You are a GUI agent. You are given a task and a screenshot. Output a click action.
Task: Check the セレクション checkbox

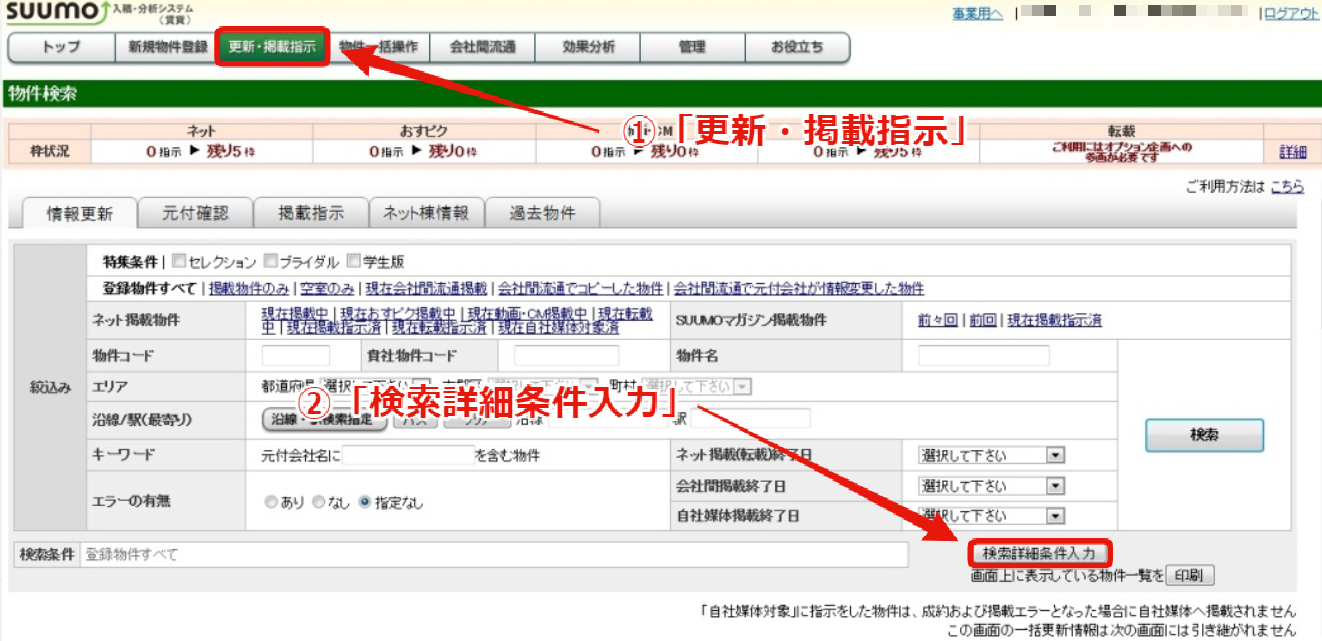pyautogui.click(x=179, y=262)
